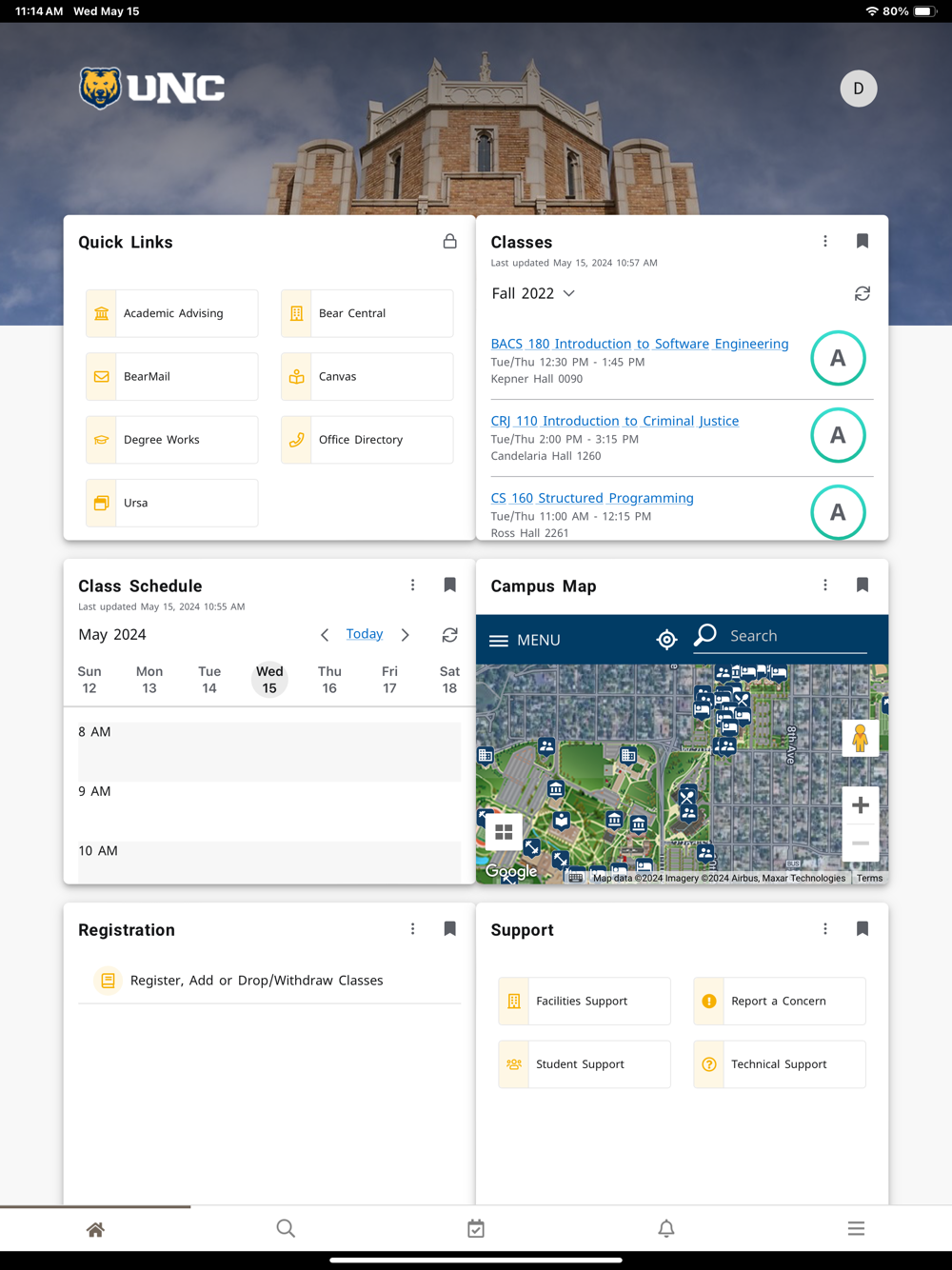Screen dimensions: 952x1270
Task: Toggle bookmark on Campus Map card
Action: (x=863, y=585)
